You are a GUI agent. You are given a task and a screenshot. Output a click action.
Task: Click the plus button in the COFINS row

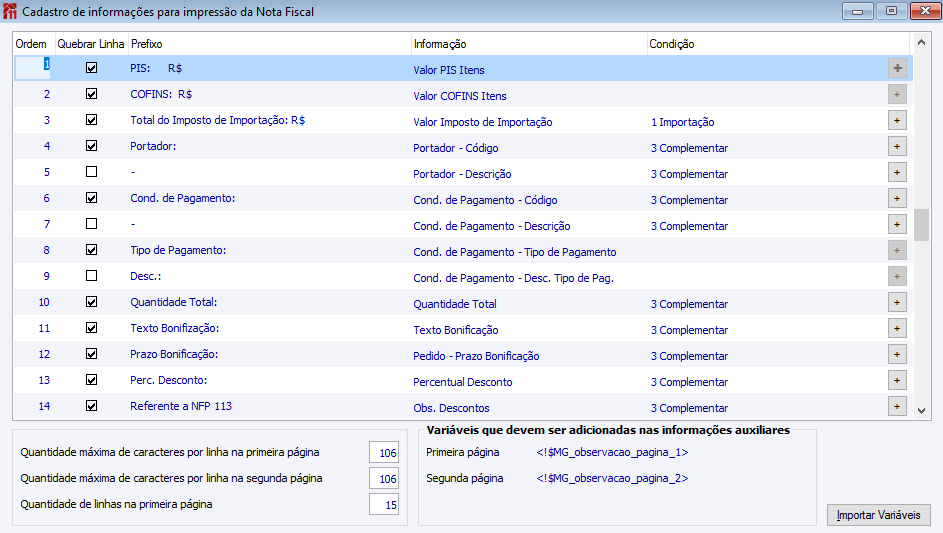click(897, 94)
